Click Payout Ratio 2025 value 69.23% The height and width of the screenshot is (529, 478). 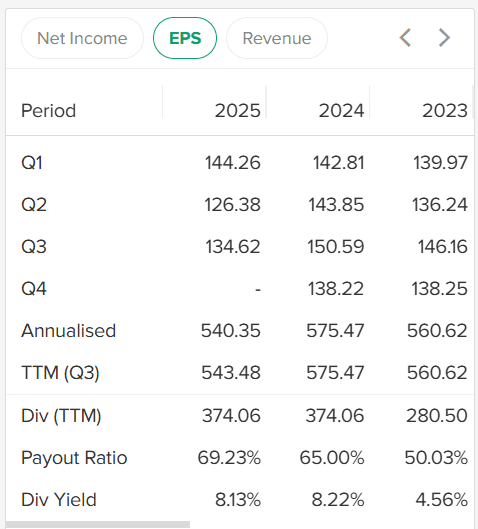point(229,458)
